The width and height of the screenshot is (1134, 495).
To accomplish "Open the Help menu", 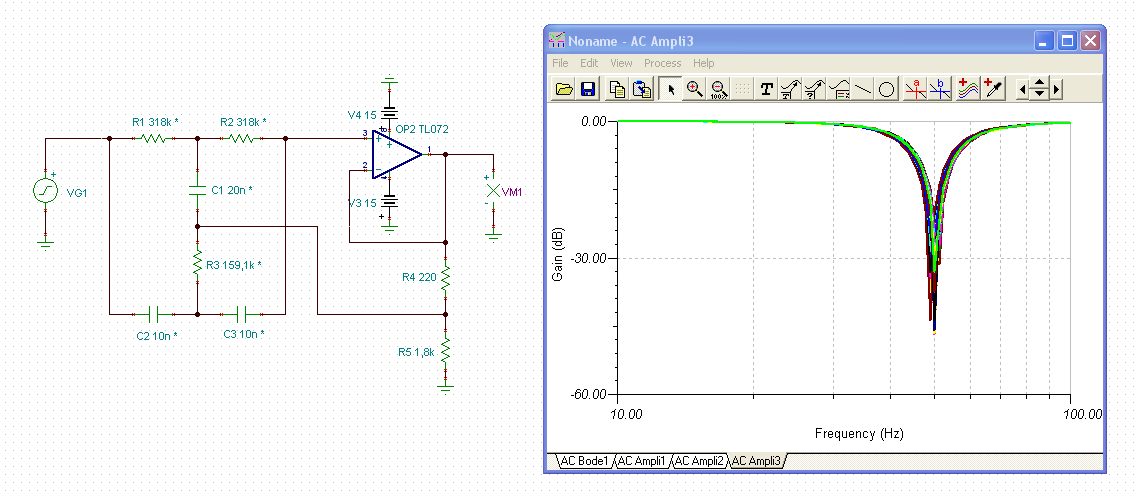I will [704, 63].
